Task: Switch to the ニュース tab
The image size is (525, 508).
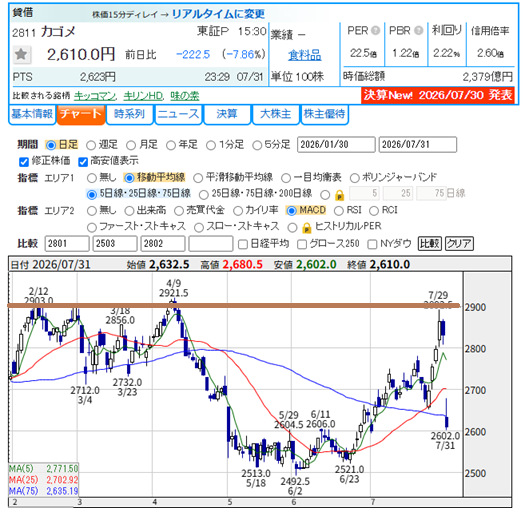Action: tap(178, 115)
